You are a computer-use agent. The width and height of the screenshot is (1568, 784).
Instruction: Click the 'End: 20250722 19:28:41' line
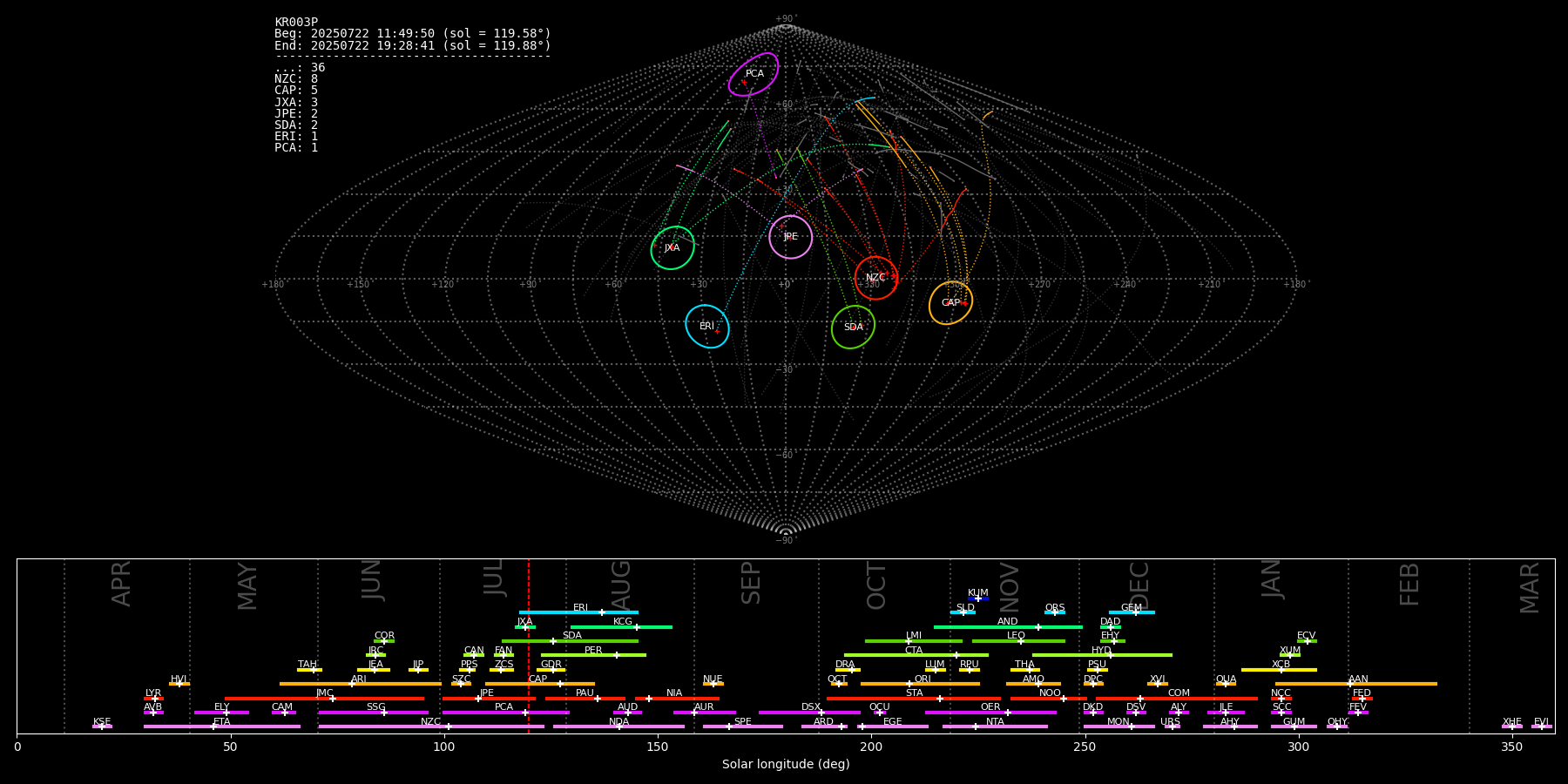pyautogui.click(x=413, y=45)
